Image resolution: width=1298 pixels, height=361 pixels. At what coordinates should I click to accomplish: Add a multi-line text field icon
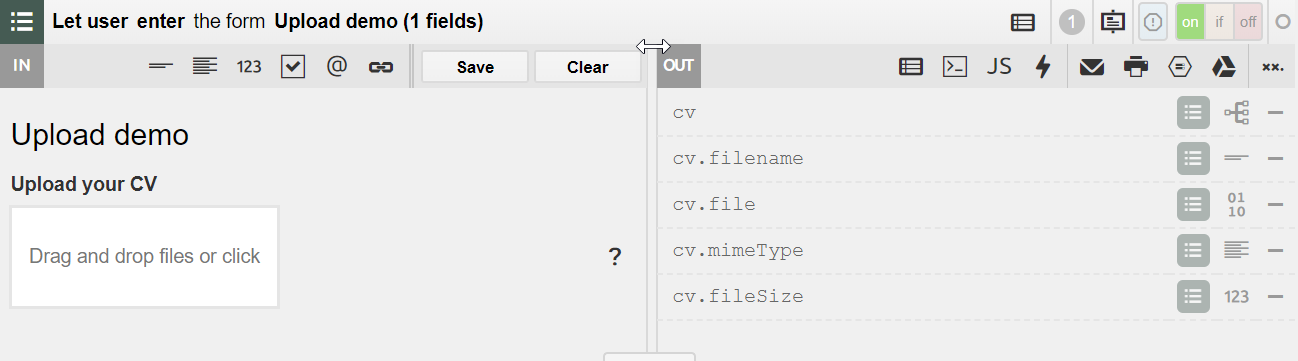point(205,67)
